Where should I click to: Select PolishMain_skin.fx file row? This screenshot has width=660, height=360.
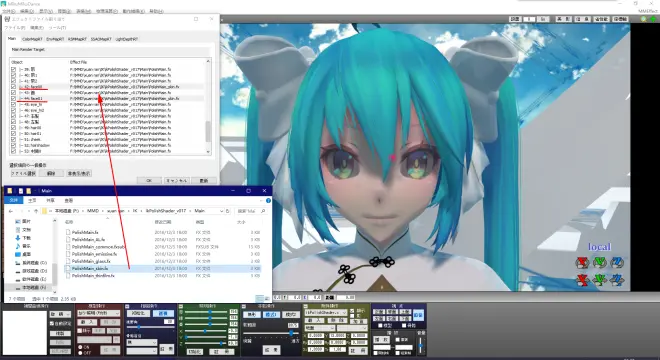(162, 268)
